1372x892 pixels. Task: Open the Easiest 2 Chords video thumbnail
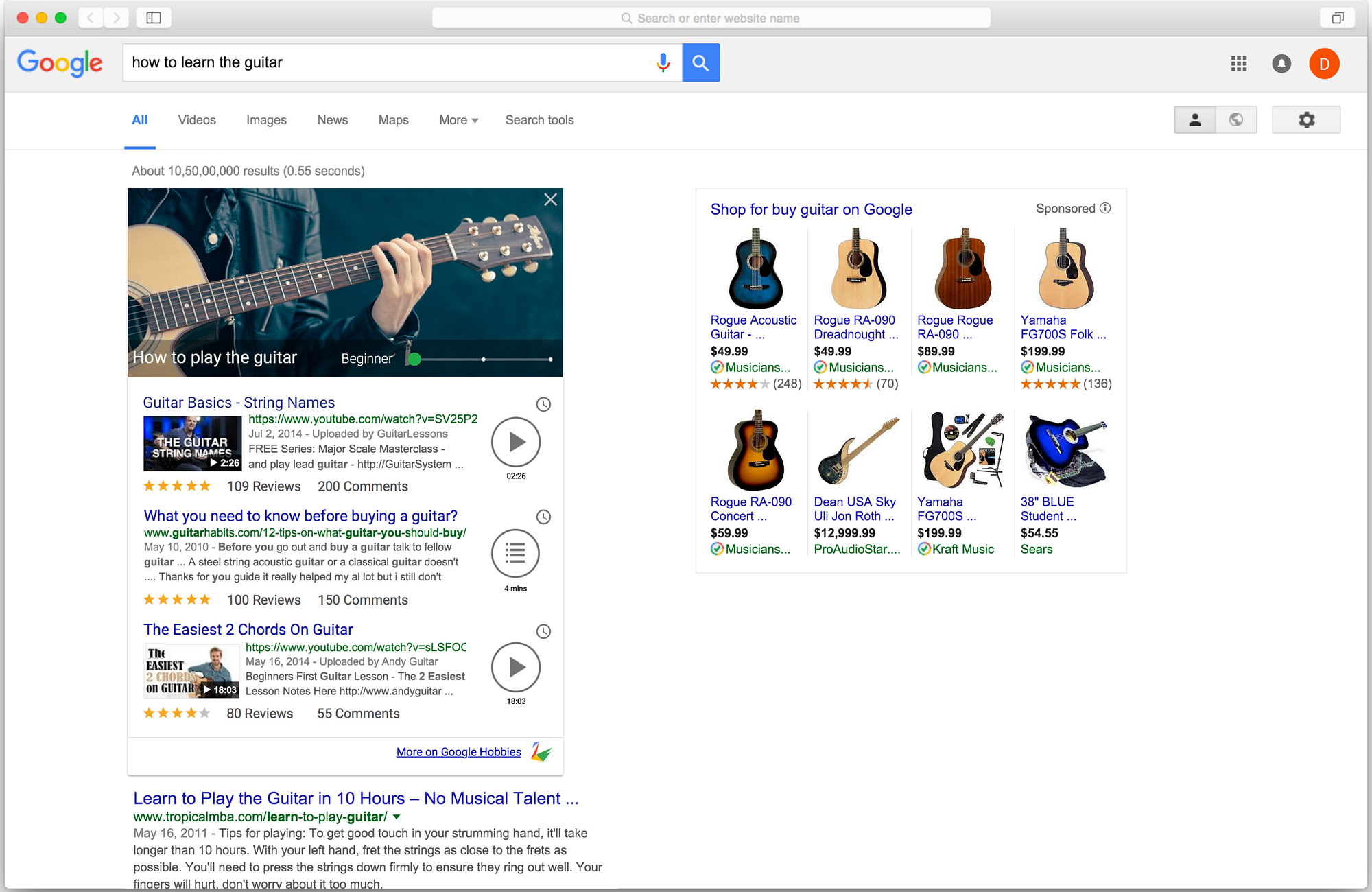pyautogui.click(x=192, y=671)
